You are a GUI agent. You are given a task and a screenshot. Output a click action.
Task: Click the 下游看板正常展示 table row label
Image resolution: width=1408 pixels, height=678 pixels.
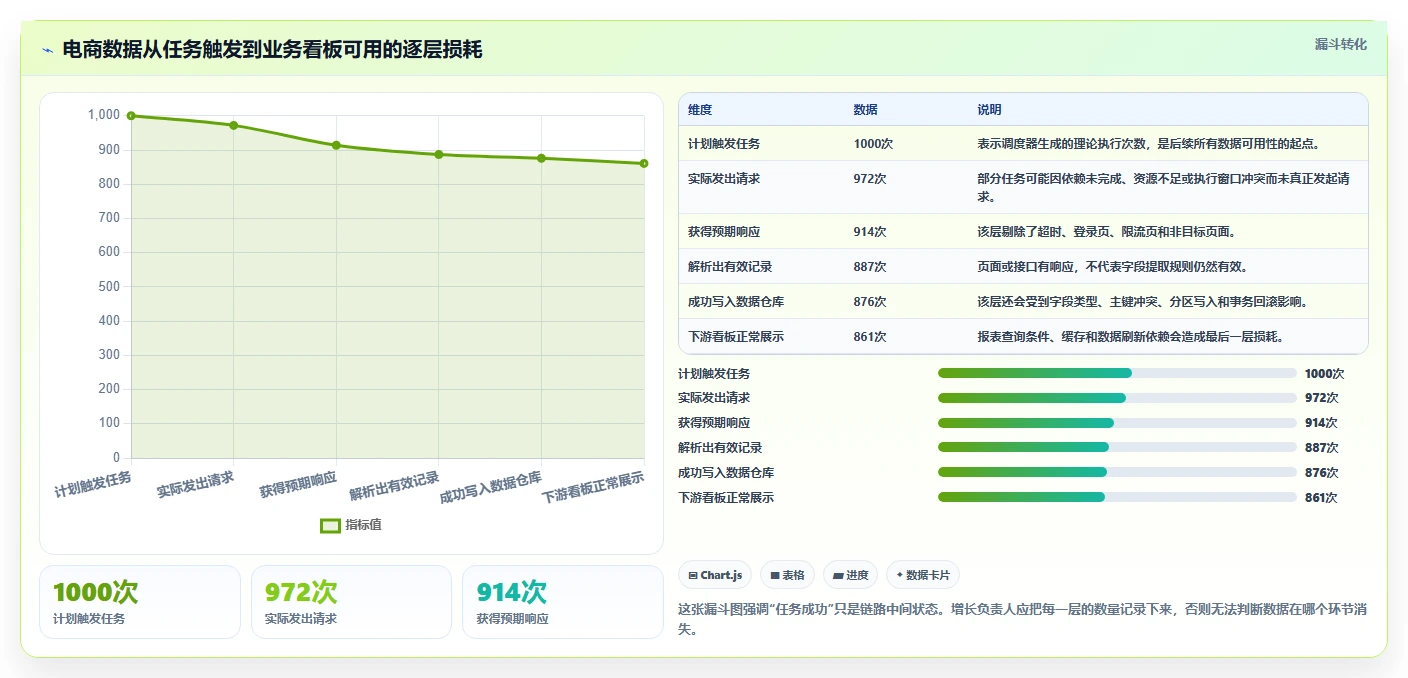(736, 337)
